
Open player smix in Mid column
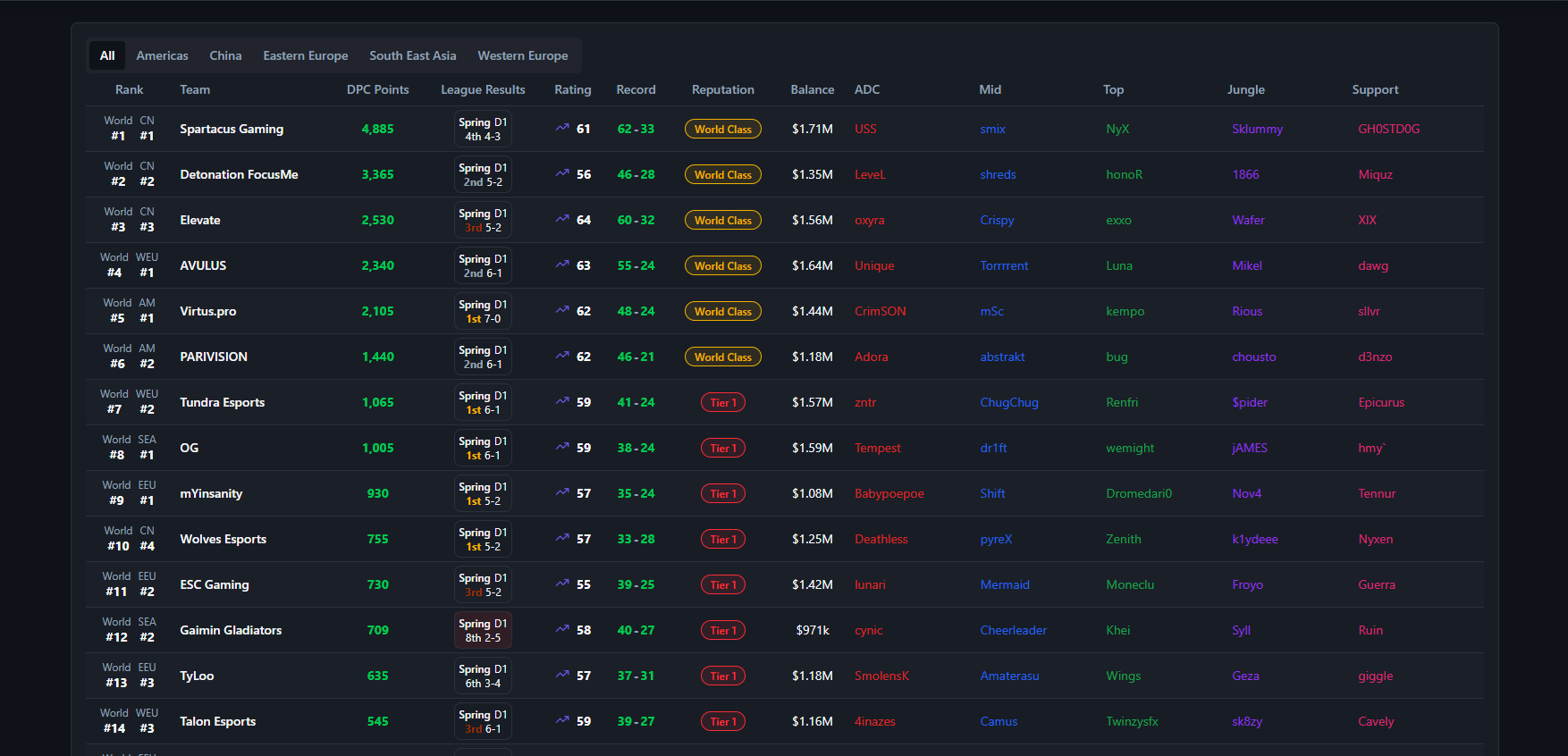[x=992, y=129]
